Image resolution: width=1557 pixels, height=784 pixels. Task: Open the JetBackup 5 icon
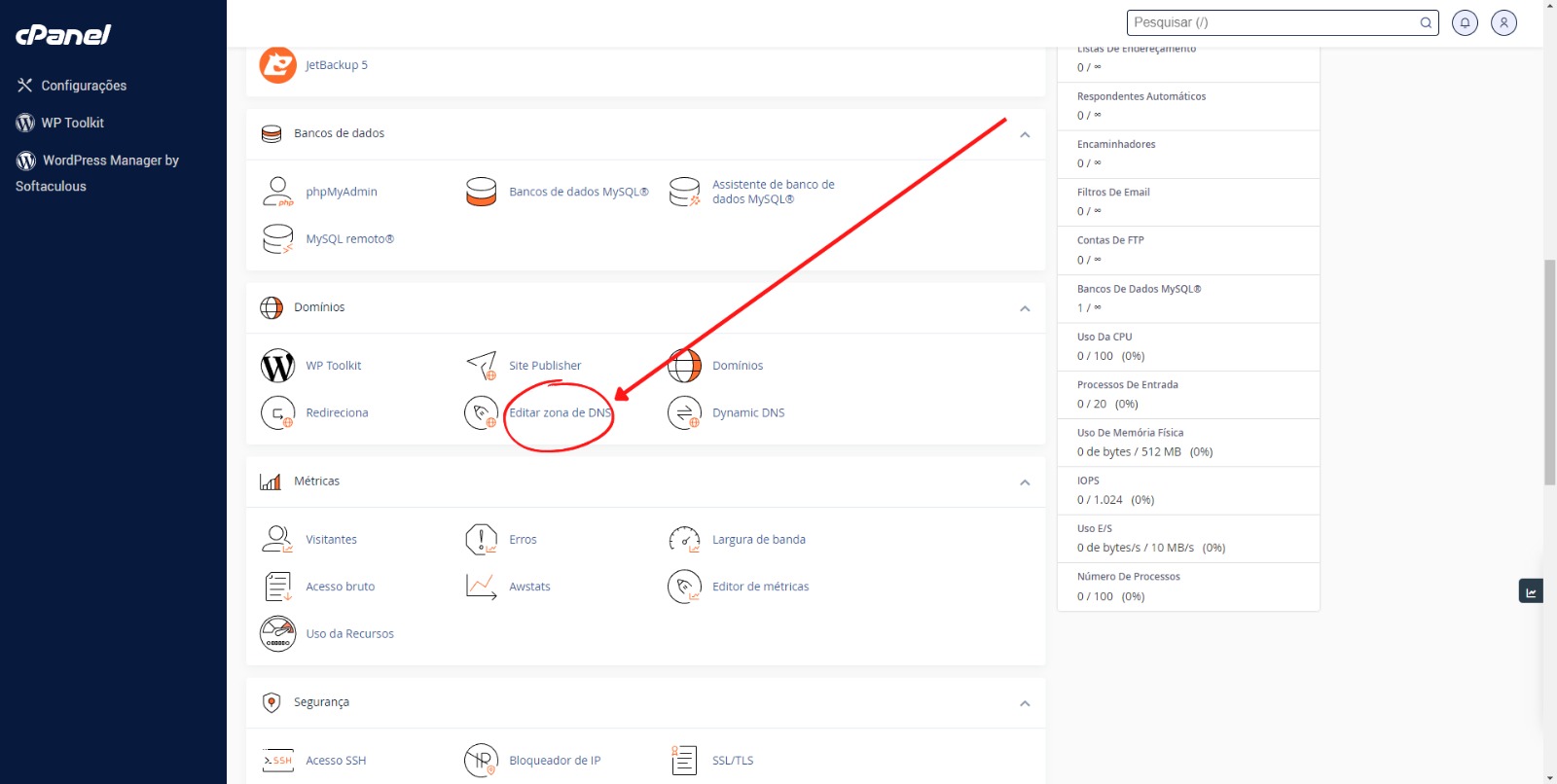[277, 65]
